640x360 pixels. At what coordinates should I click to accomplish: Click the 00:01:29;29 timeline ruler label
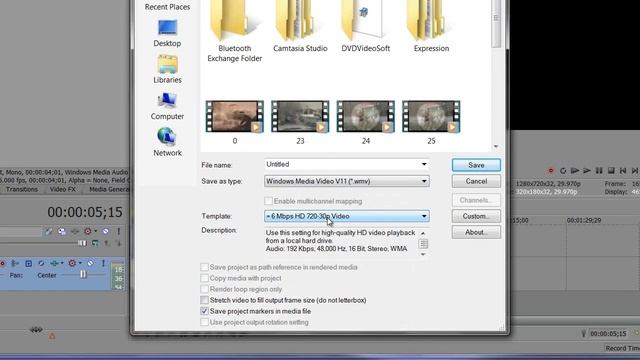tap(584, 220)
